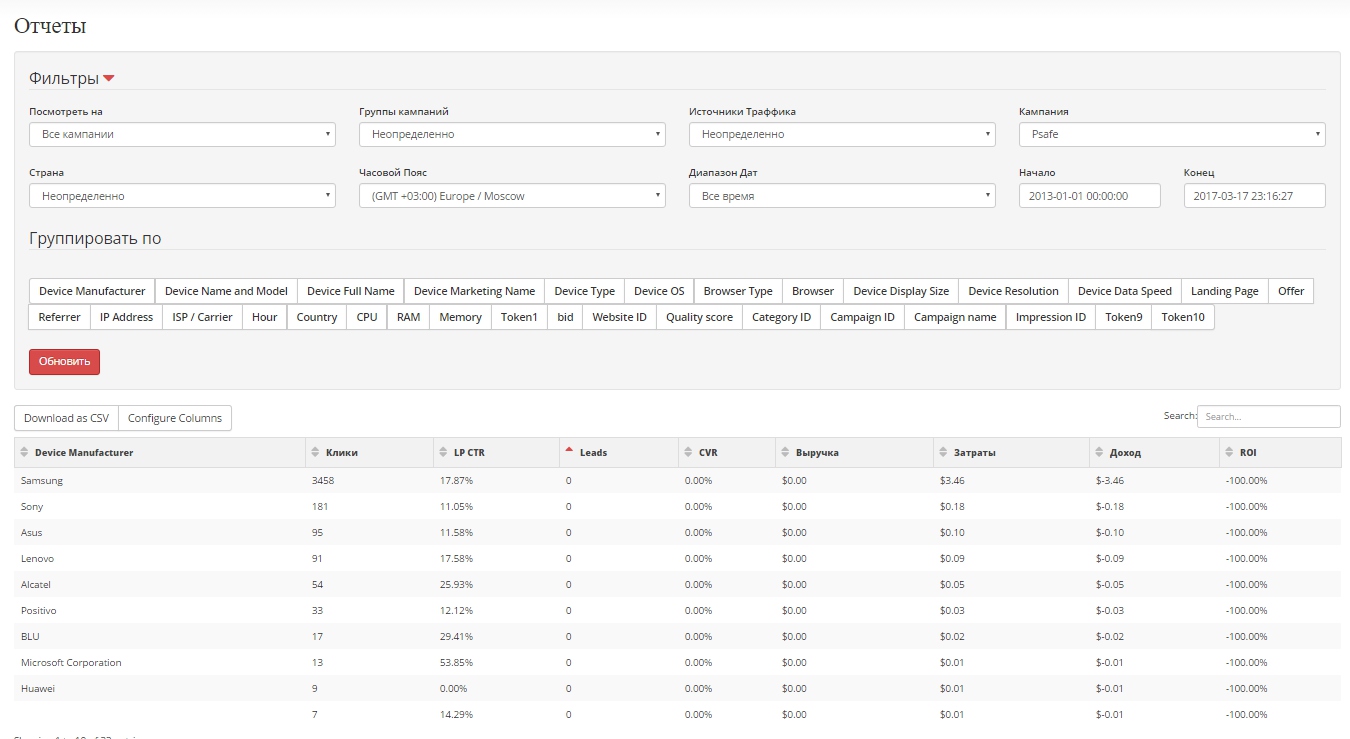Download report as CSV
Image resolution: width=1350 pixels, height=739 pixels.
point(66,418)
